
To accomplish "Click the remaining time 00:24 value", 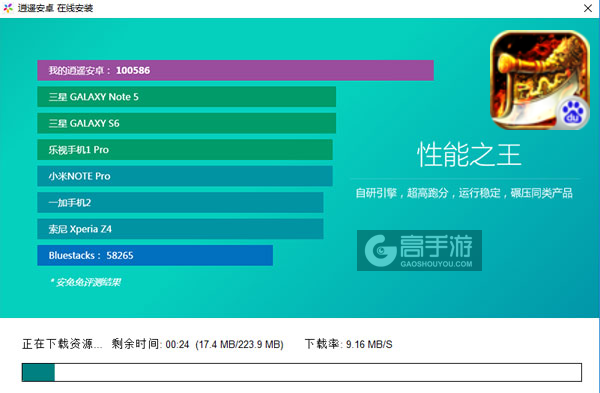I will click(x=178, y=344).
